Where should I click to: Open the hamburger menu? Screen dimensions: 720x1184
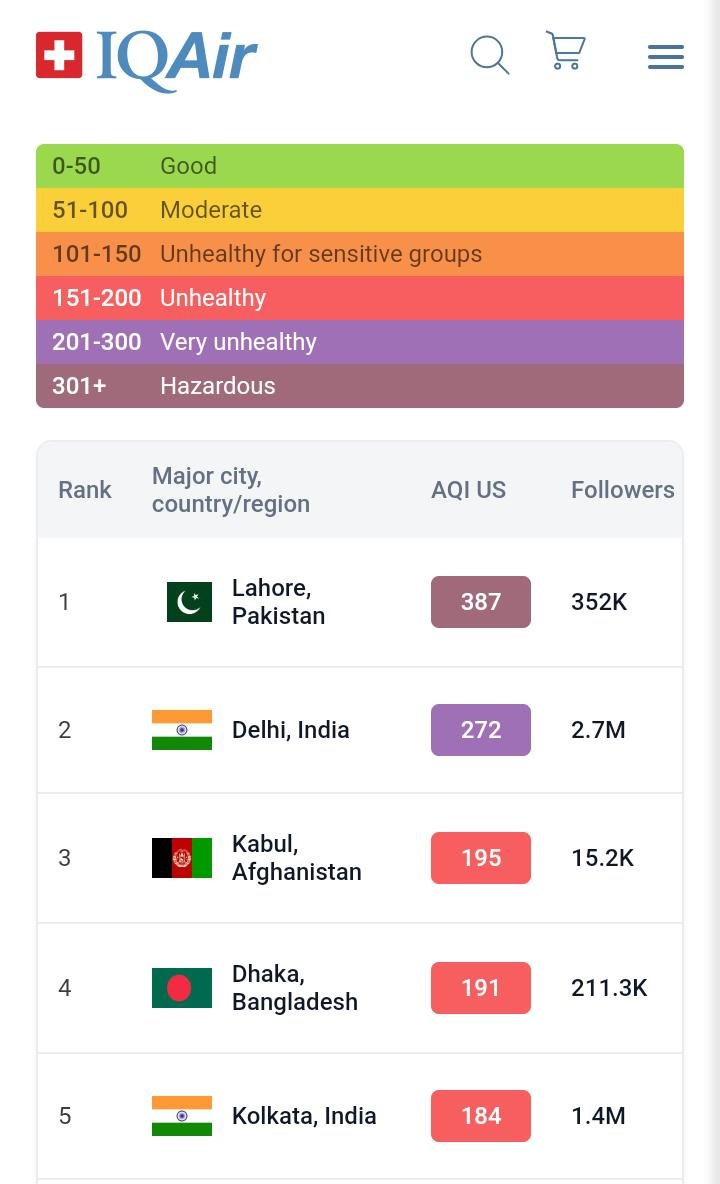coord(665,57)
